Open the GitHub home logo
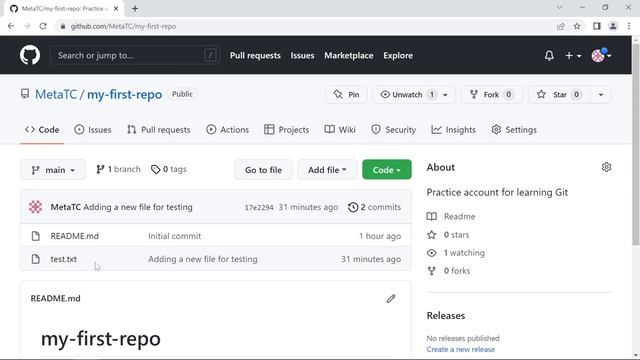640x360 pixels. [30, 55]
